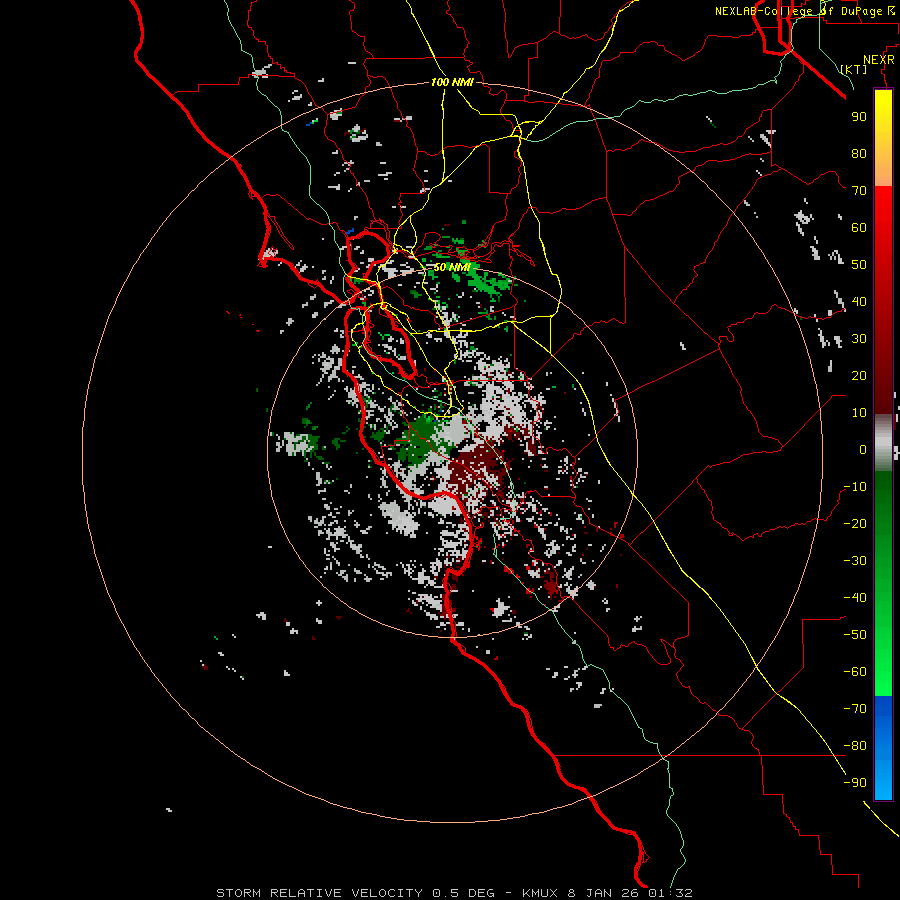The width and height of the screenshot is (900, 900).
Task: Select the positive 10 scale value
Action: coord(859,413)
